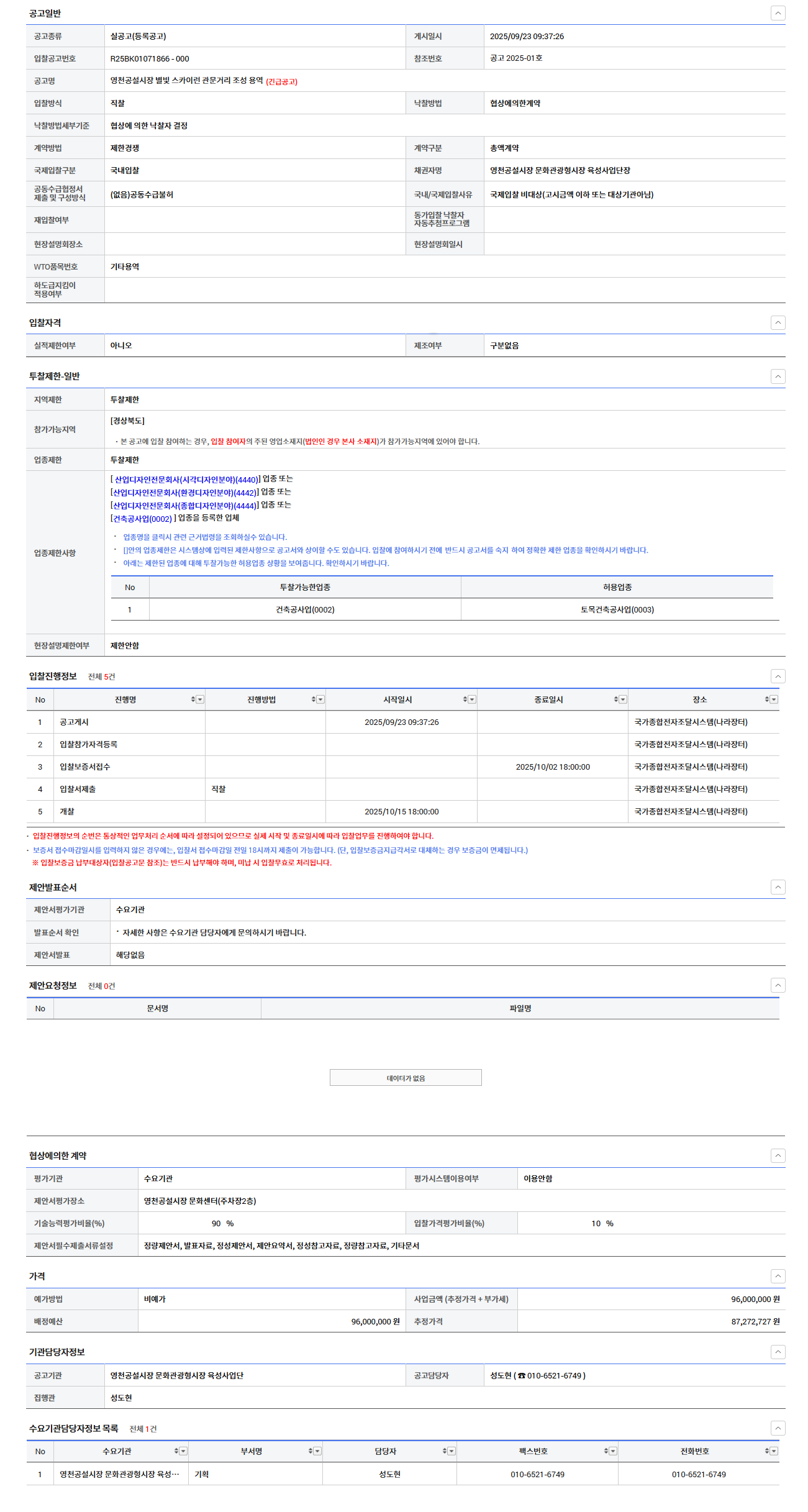This screenshot has height=1512, width=808.
Task: Collapse the 공고일반 section
Action: tap(778, 13)
